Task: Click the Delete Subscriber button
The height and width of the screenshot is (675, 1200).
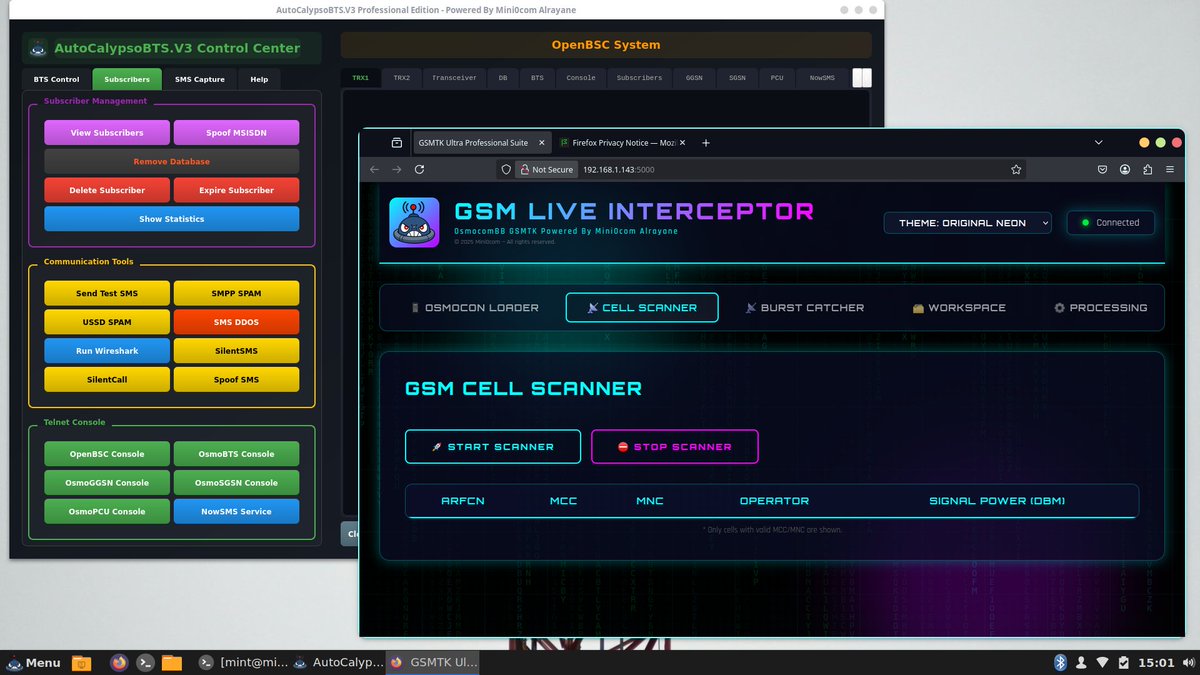Action: [x=107, y=190]
